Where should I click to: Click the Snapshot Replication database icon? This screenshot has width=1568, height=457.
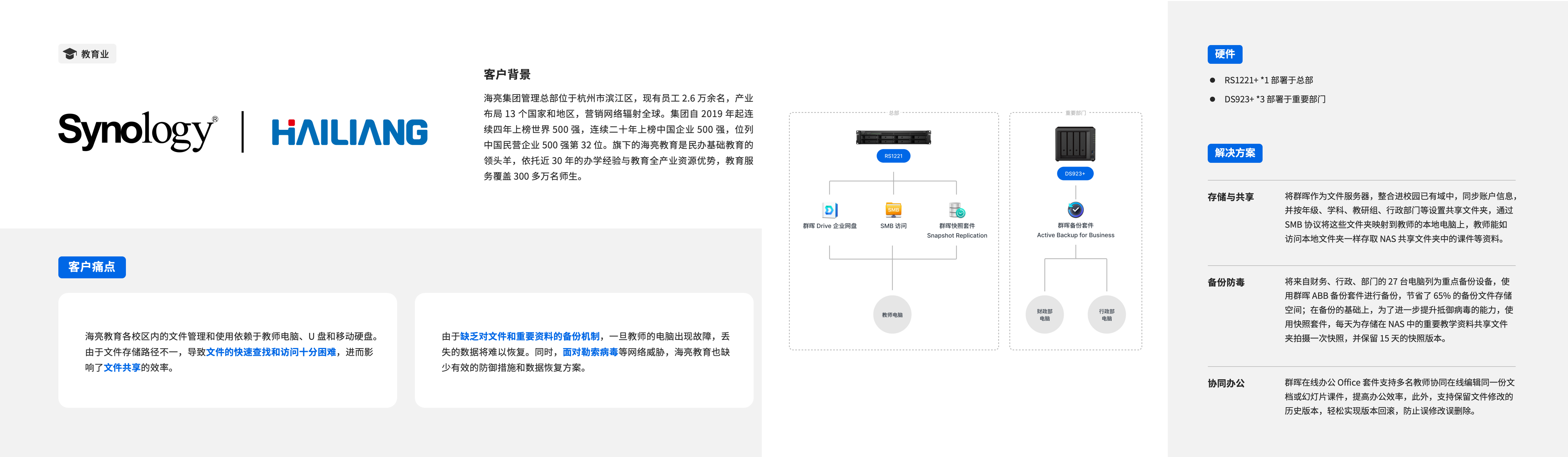coord(957,210)
